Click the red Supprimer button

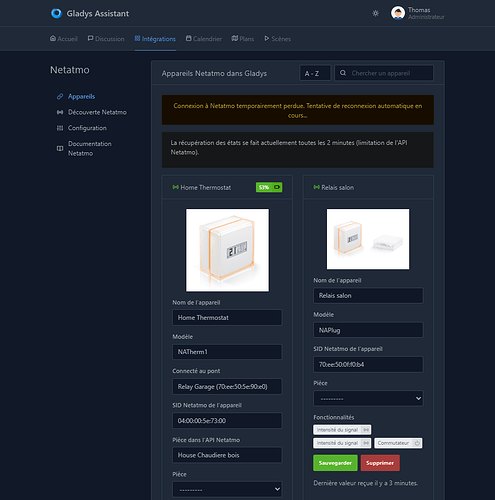pos(380,463)
